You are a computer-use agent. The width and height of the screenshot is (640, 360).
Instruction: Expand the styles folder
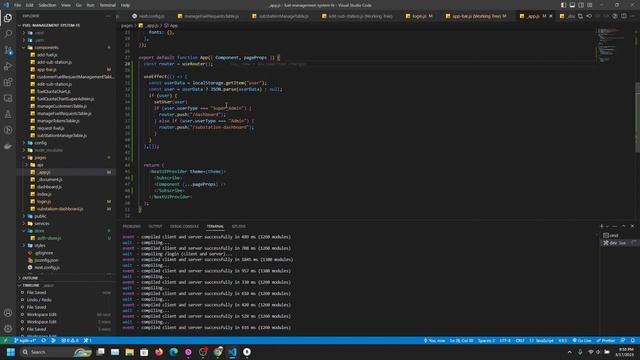tap(66, 245)
